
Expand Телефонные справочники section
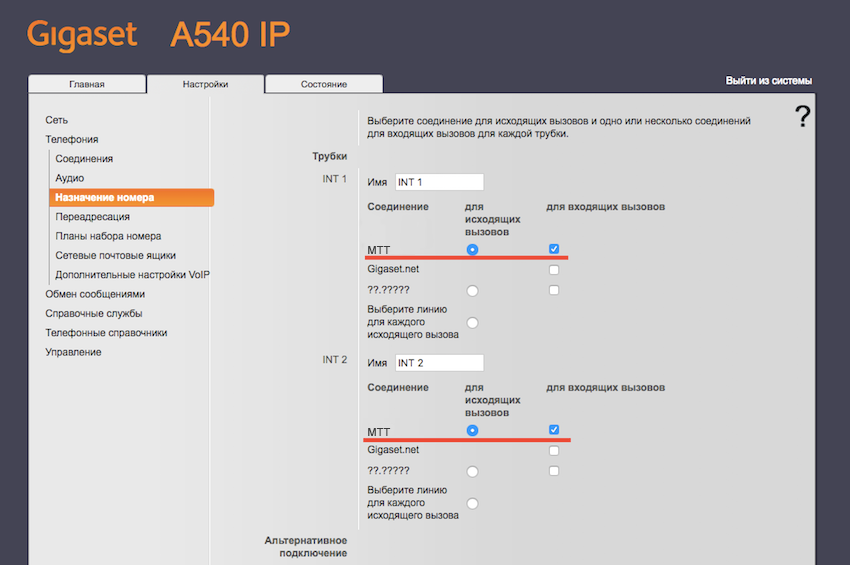click(106, 333)
